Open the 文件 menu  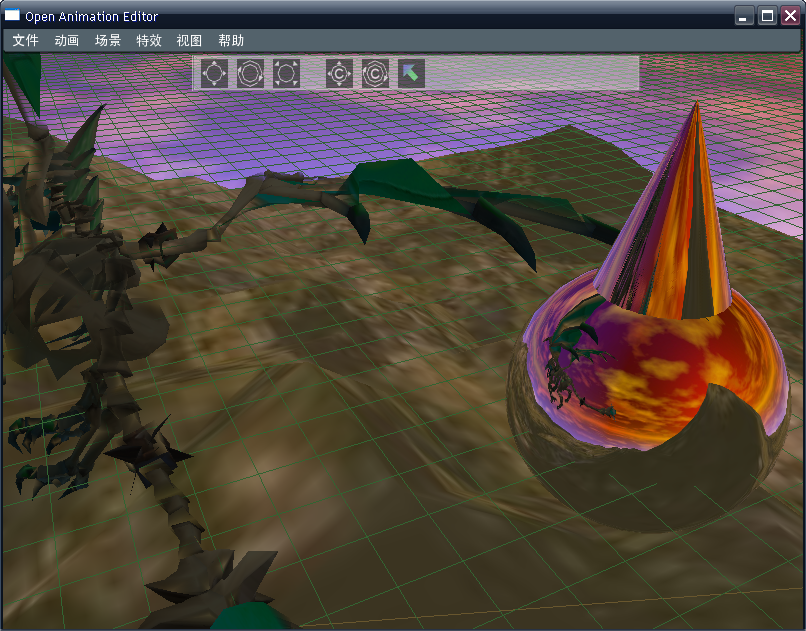click(x=26, y=41)
